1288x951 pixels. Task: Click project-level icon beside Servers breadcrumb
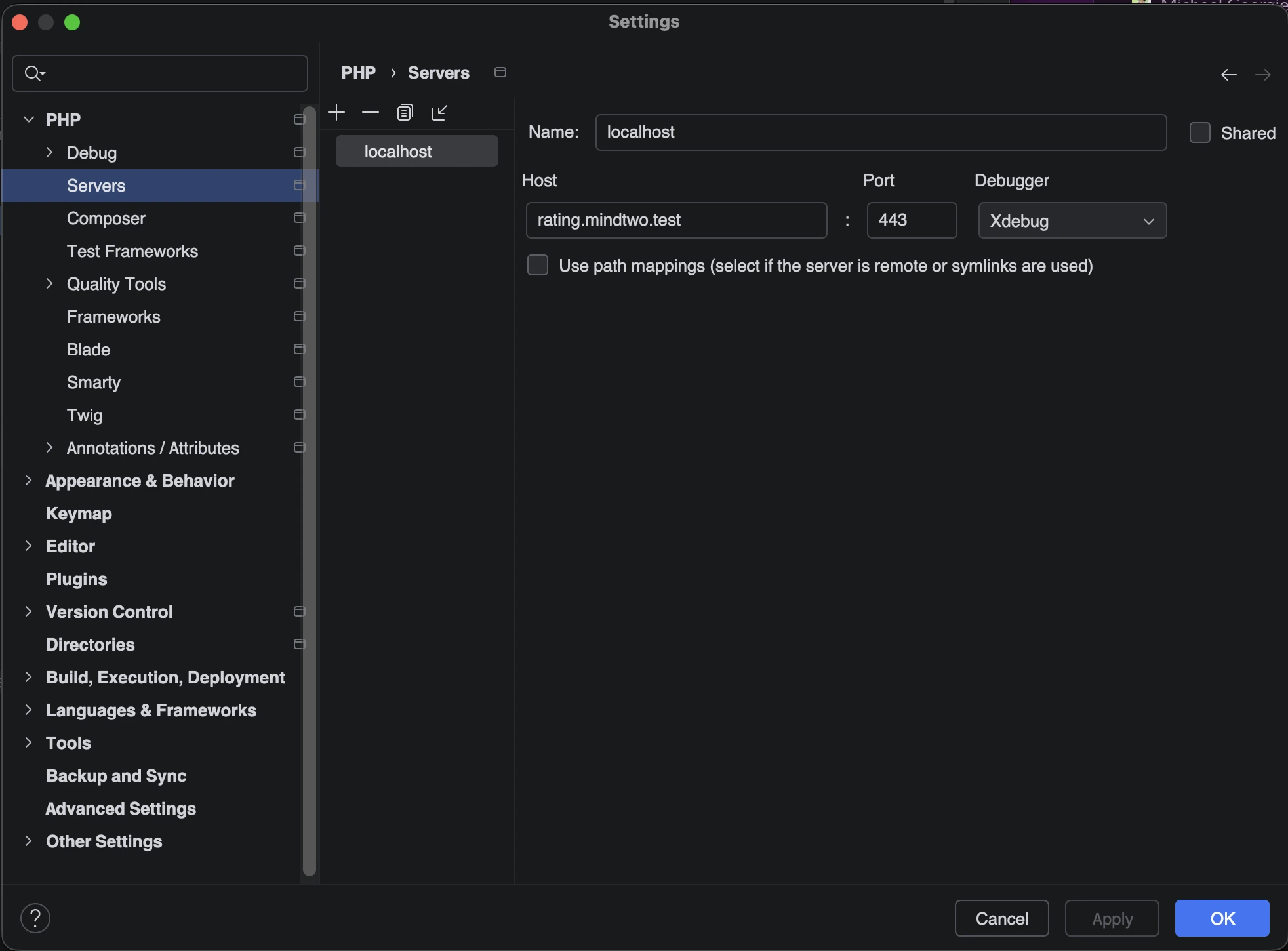click(x=500, y=72)
